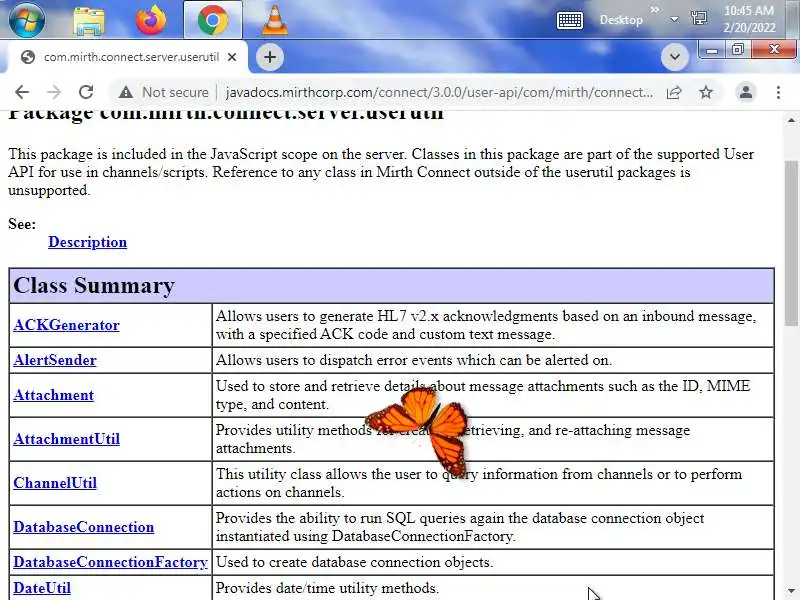800x600 pixels.
Task: Open Chrome profile avatar
Action: tap(745, 92)
